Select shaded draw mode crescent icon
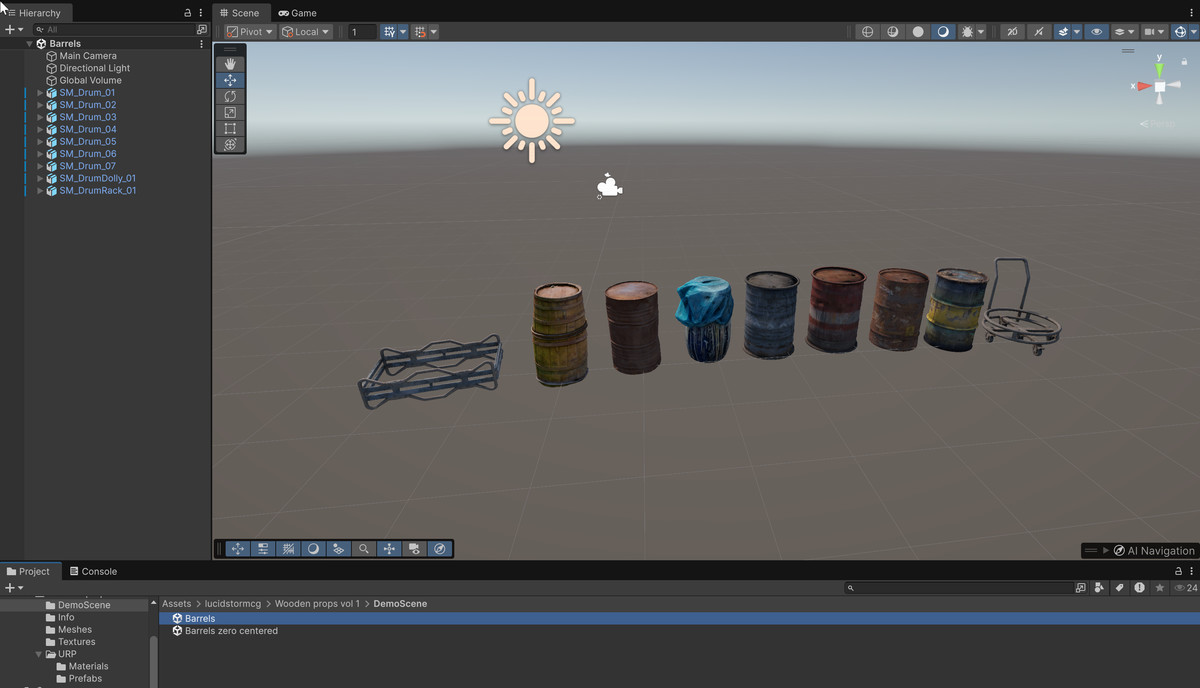Image resolution: width=1200 pixels, height=688 pixels. pos(943,32)
